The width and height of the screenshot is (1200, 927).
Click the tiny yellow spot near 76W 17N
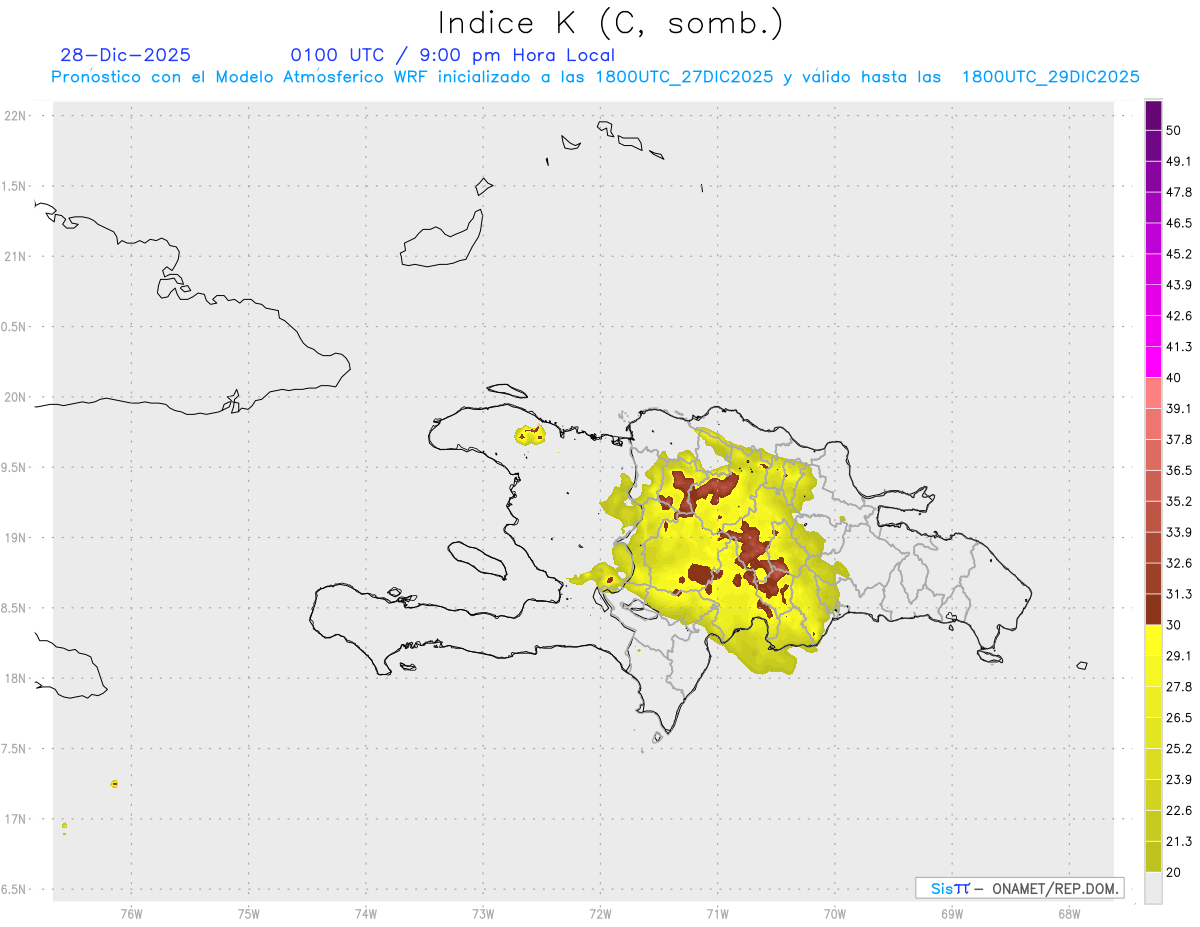pos(115,784)
